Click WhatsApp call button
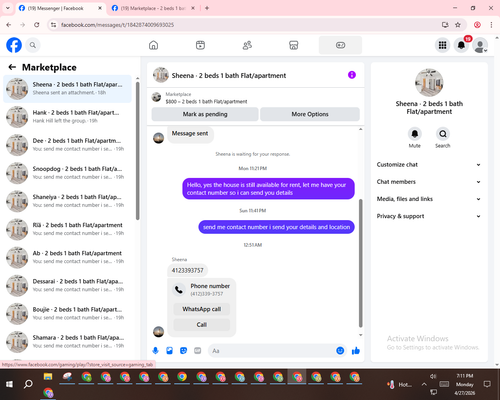500x400 pixels. [202, 309]
